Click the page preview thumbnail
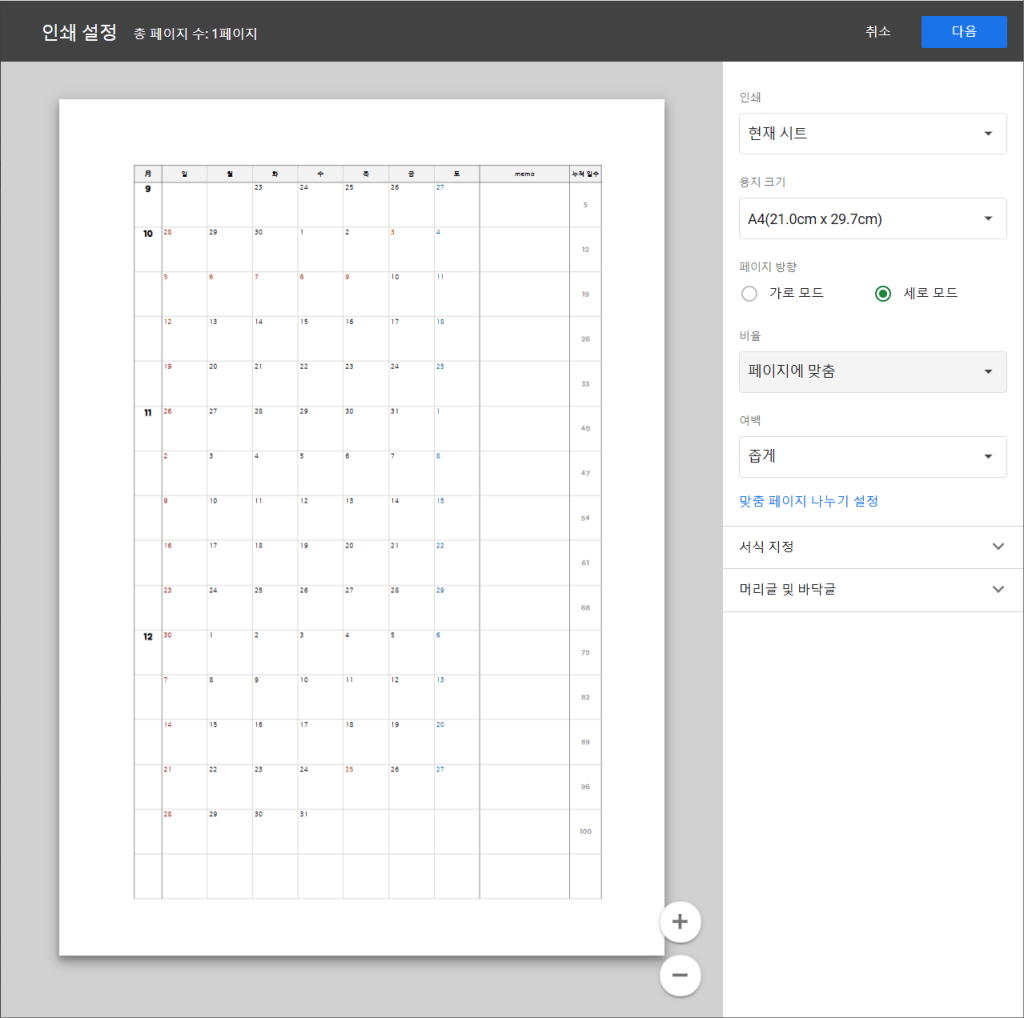This screenshot has height=1018, width=1024. point(361,527)
